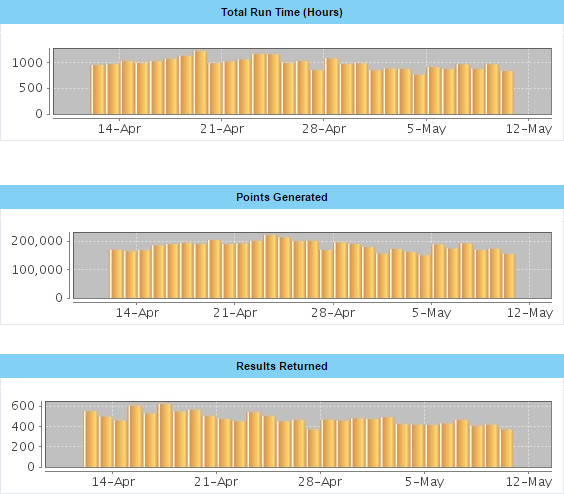
Task: Select the first bar in Total Run Time chart
Action: [x=98, y=90]
